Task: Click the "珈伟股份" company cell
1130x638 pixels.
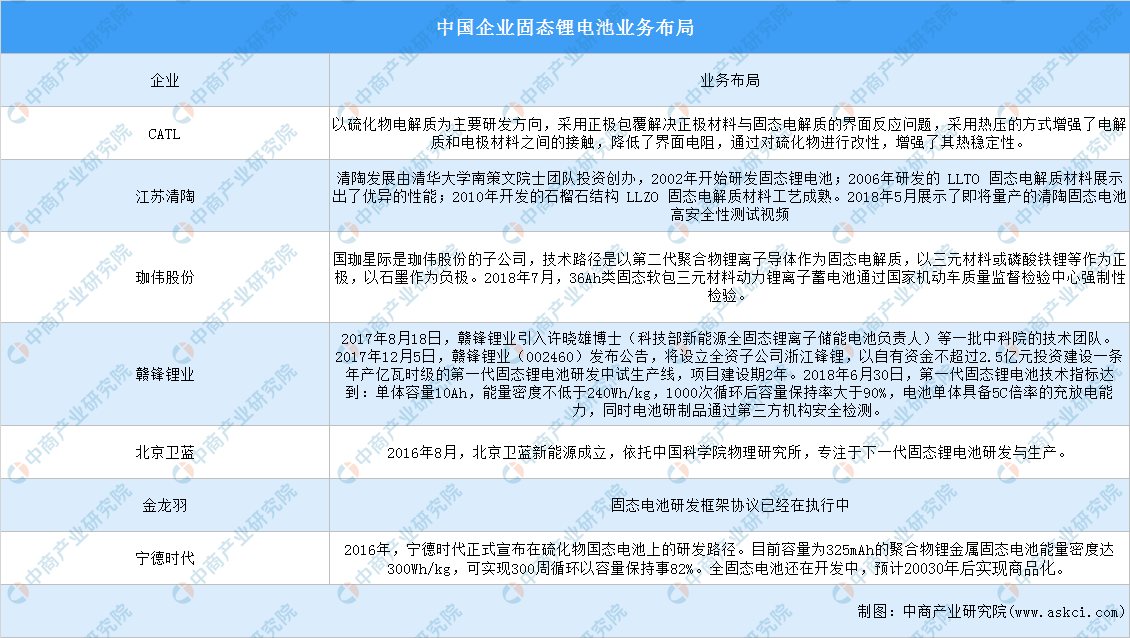Action: tap(165, 277)
